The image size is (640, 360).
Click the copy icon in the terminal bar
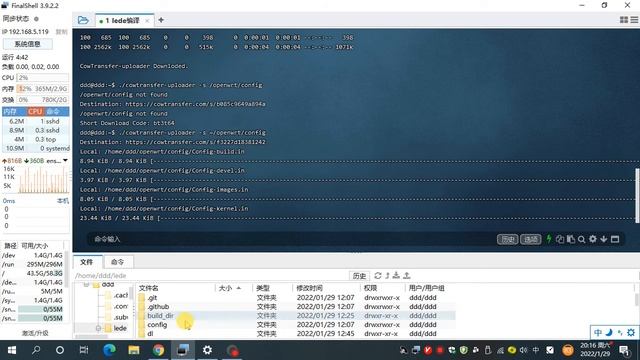[x=560, y=239]
